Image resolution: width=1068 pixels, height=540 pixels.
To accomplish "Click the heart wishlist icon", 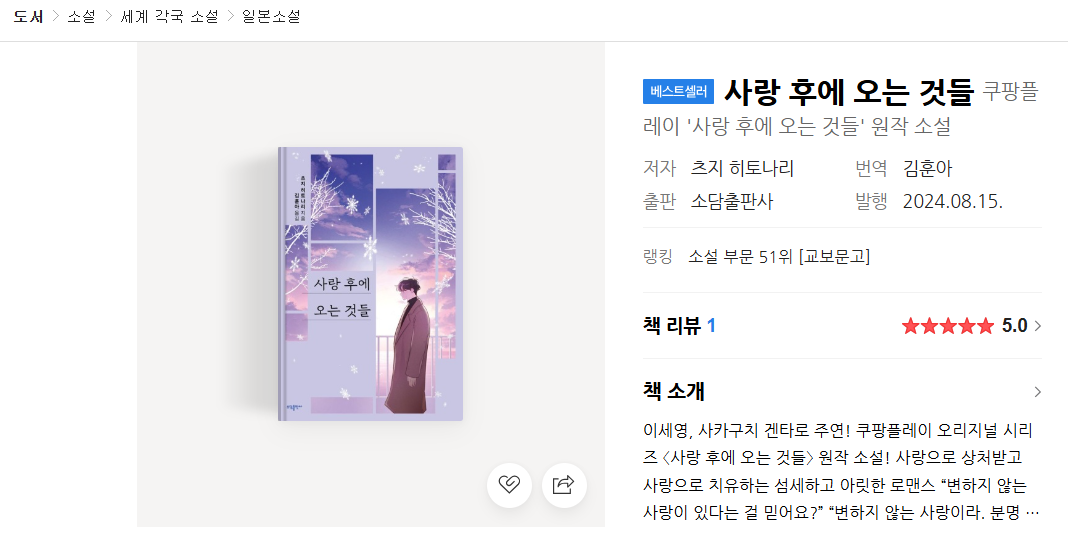I will [509, 485].
